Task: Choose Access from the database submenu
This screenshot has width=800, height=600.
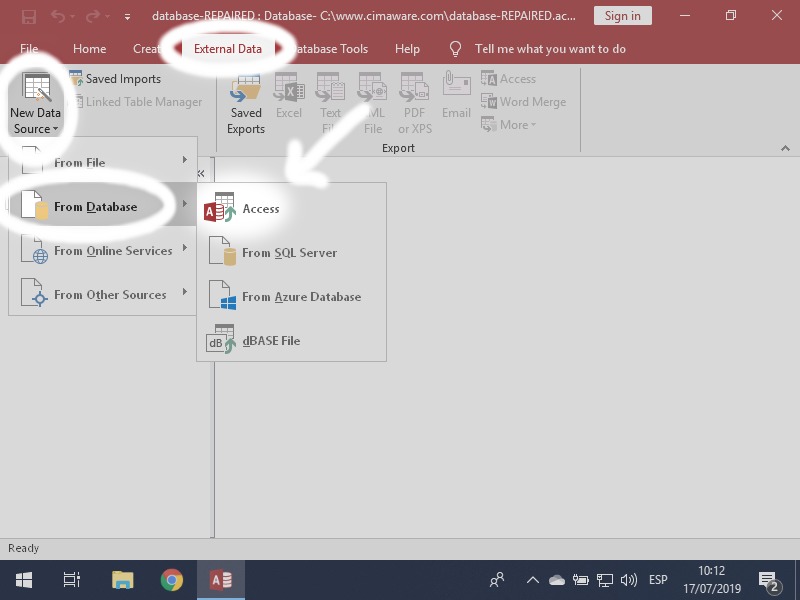Action: (292, 208)
